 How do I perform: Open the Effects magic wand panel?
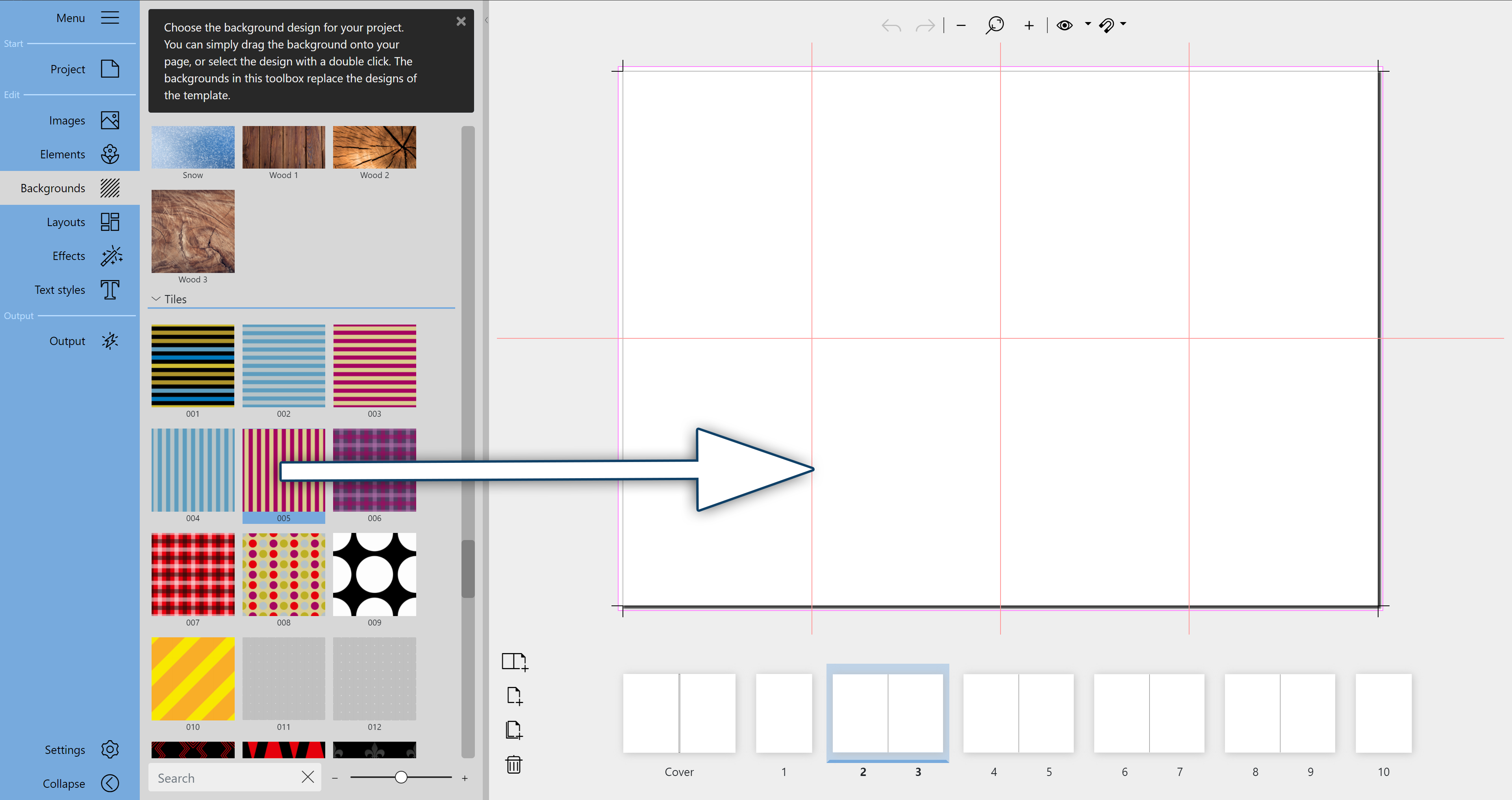(x=110, y=256)
